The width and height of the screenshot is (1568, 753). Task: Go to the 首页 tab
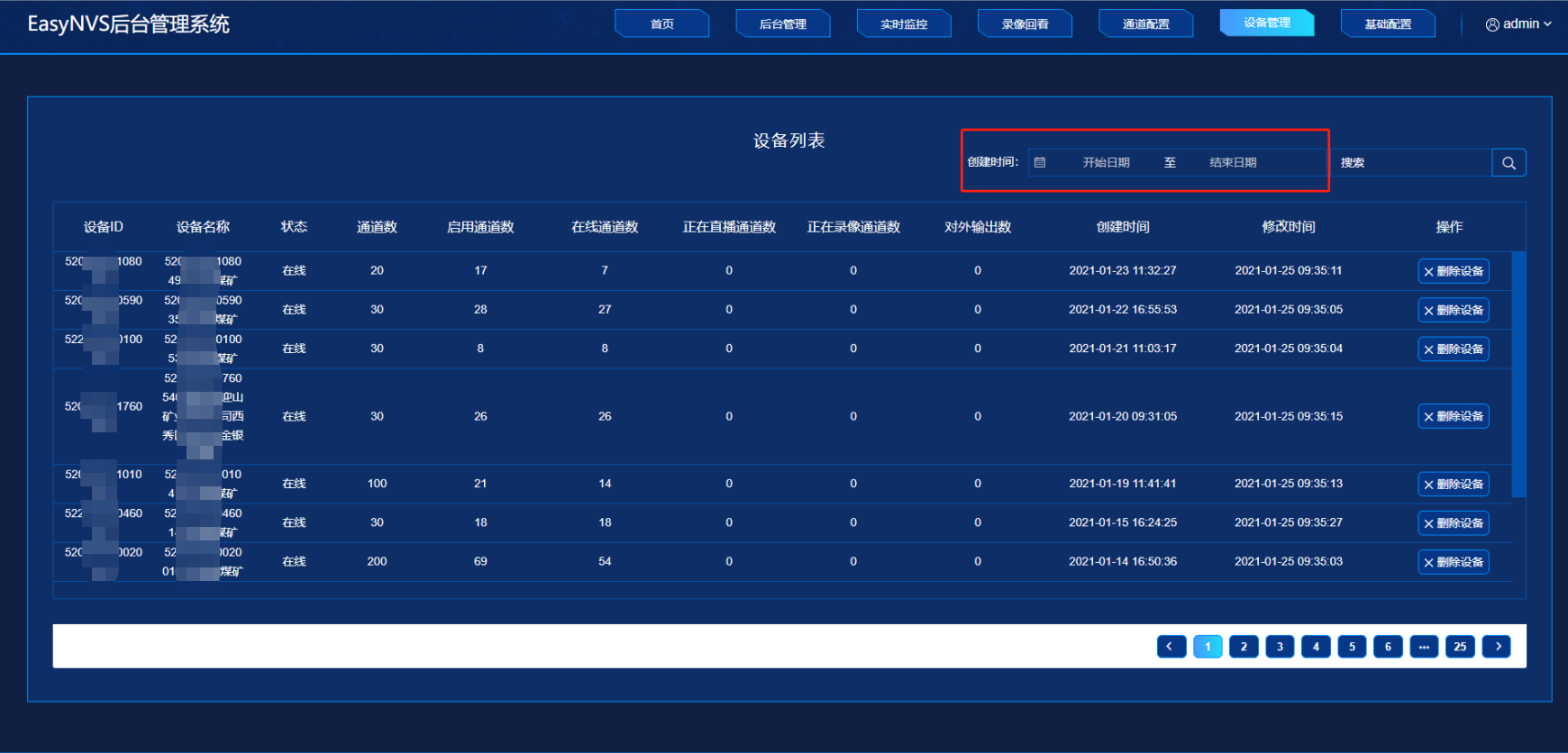pos(662,23)
